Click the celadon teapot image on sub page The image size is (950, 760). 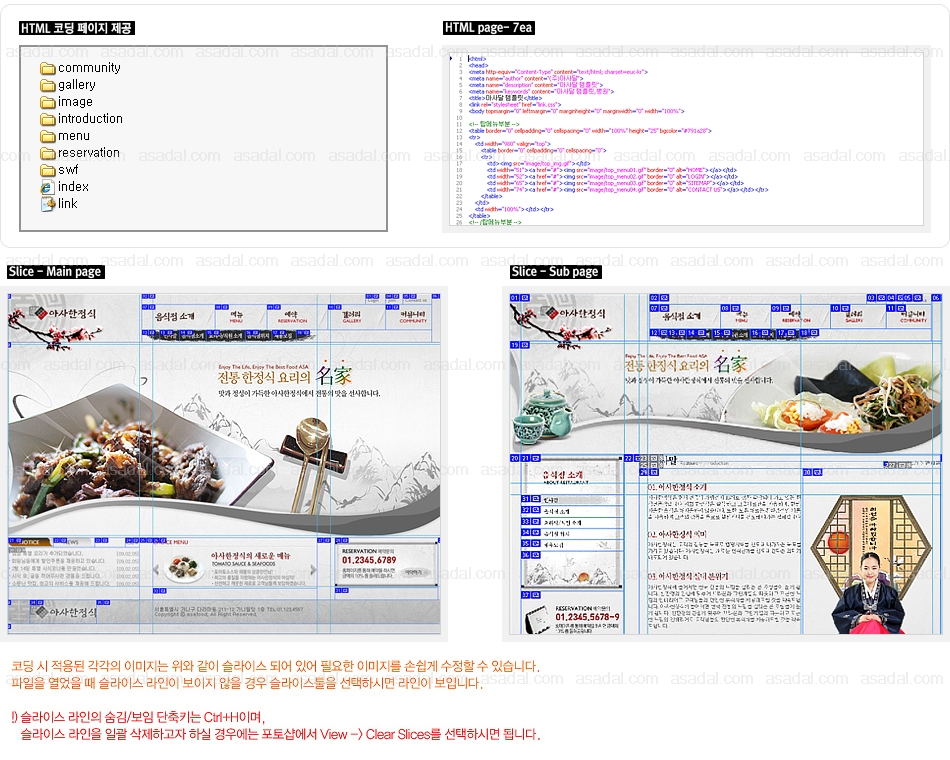[x=542, y=414]
